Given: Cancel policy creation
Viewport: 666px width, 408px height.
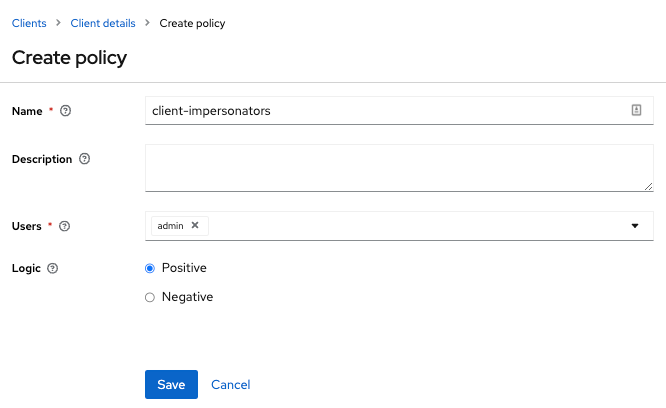Looking at the screenshot, I should pyautogui.click(x=231, y=385).
